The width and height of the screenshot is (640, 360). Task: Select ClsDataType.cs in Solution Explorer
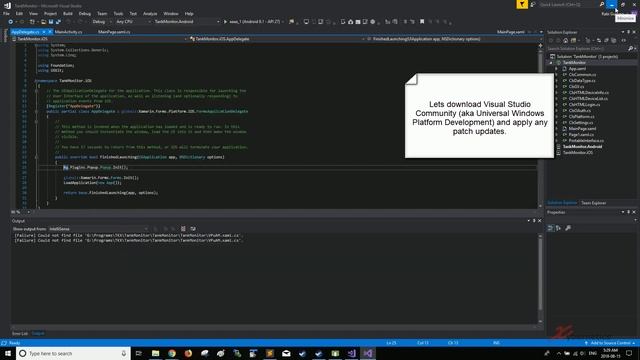tap(582, 81)
